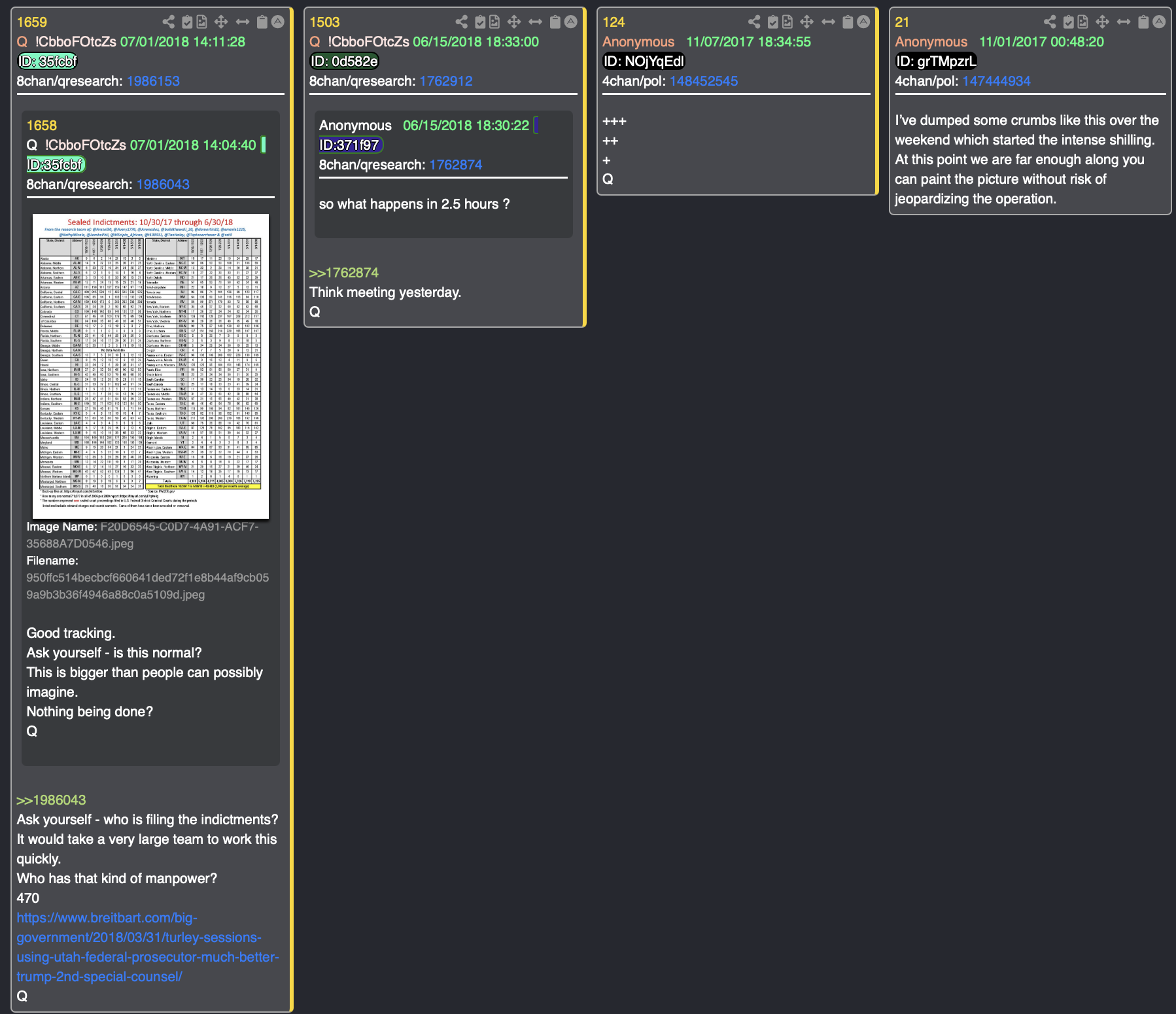
Task: Click "Think meeting yesterday." text
Action: click(385, 292)
